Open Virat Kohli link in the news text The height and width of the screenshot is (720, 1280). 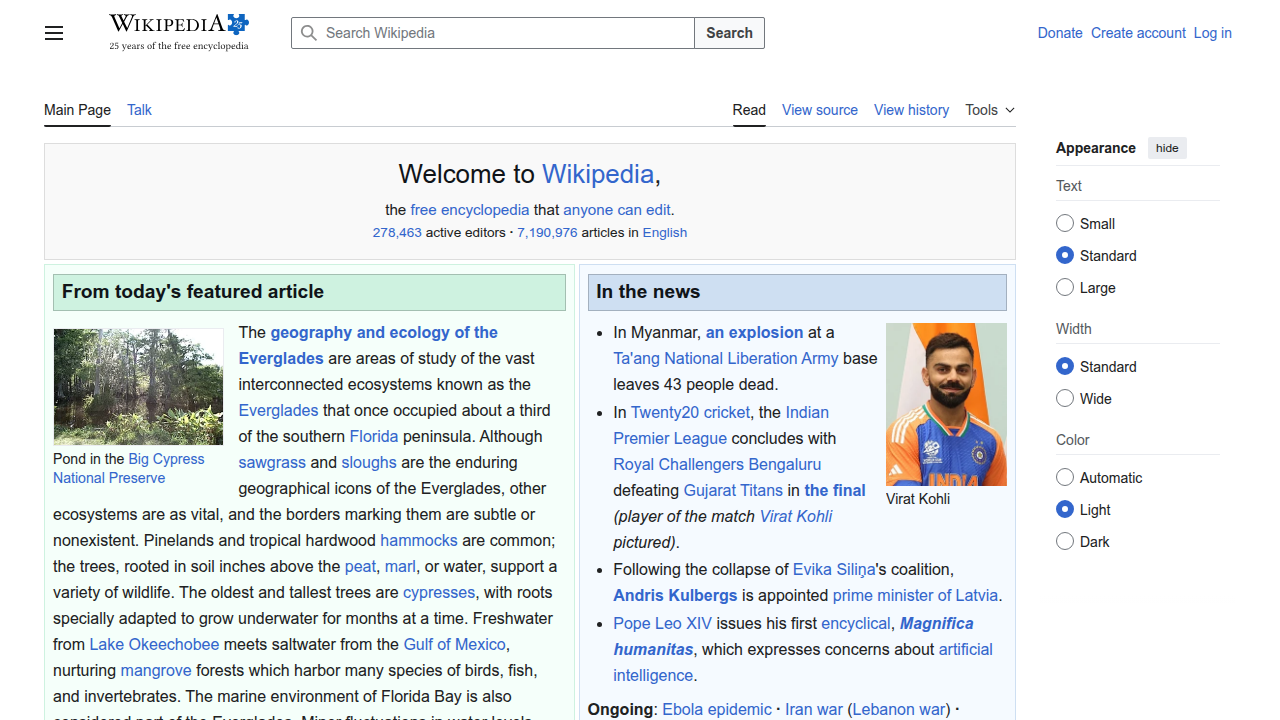point(796,516)
